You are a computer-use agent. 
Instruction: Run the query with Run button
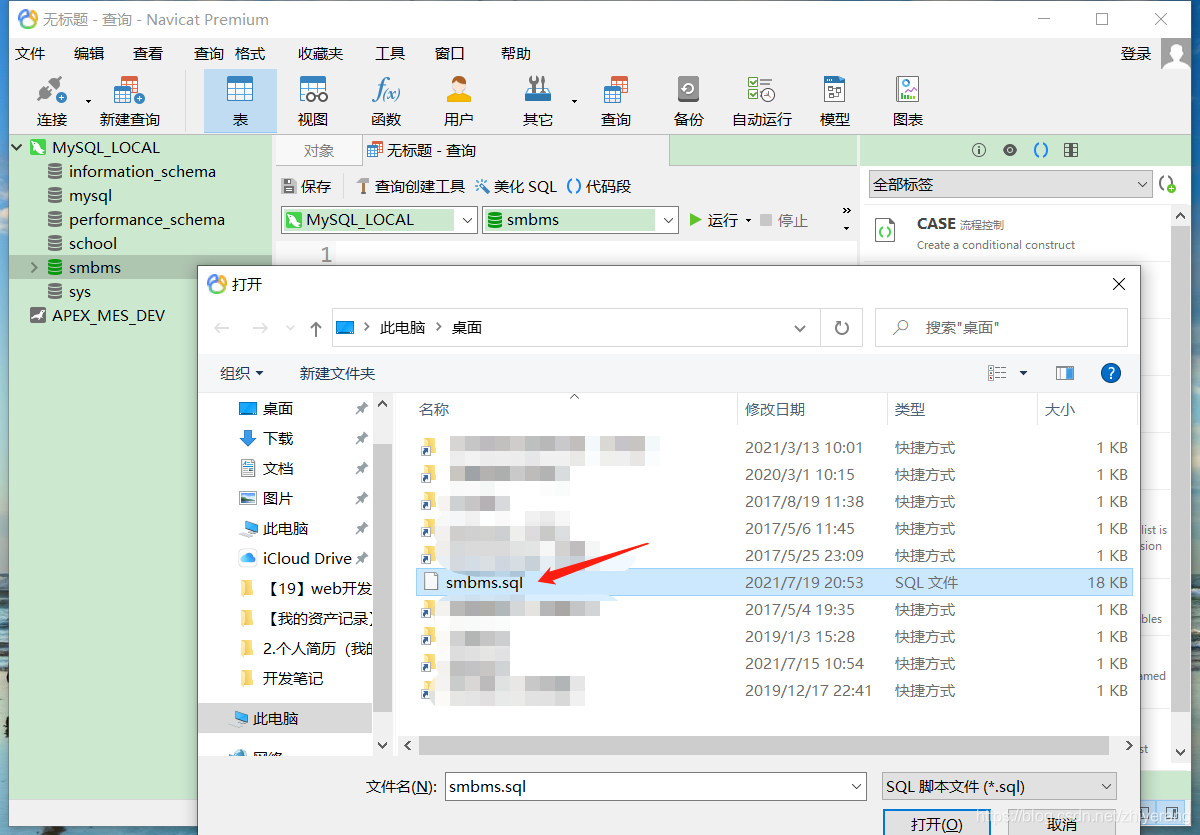tap(714, 220)
